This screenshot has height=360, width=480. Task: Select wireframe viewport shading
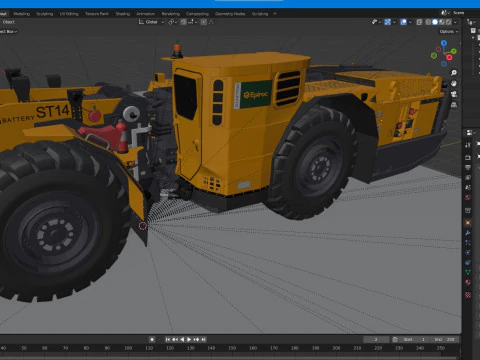[428, 22]
